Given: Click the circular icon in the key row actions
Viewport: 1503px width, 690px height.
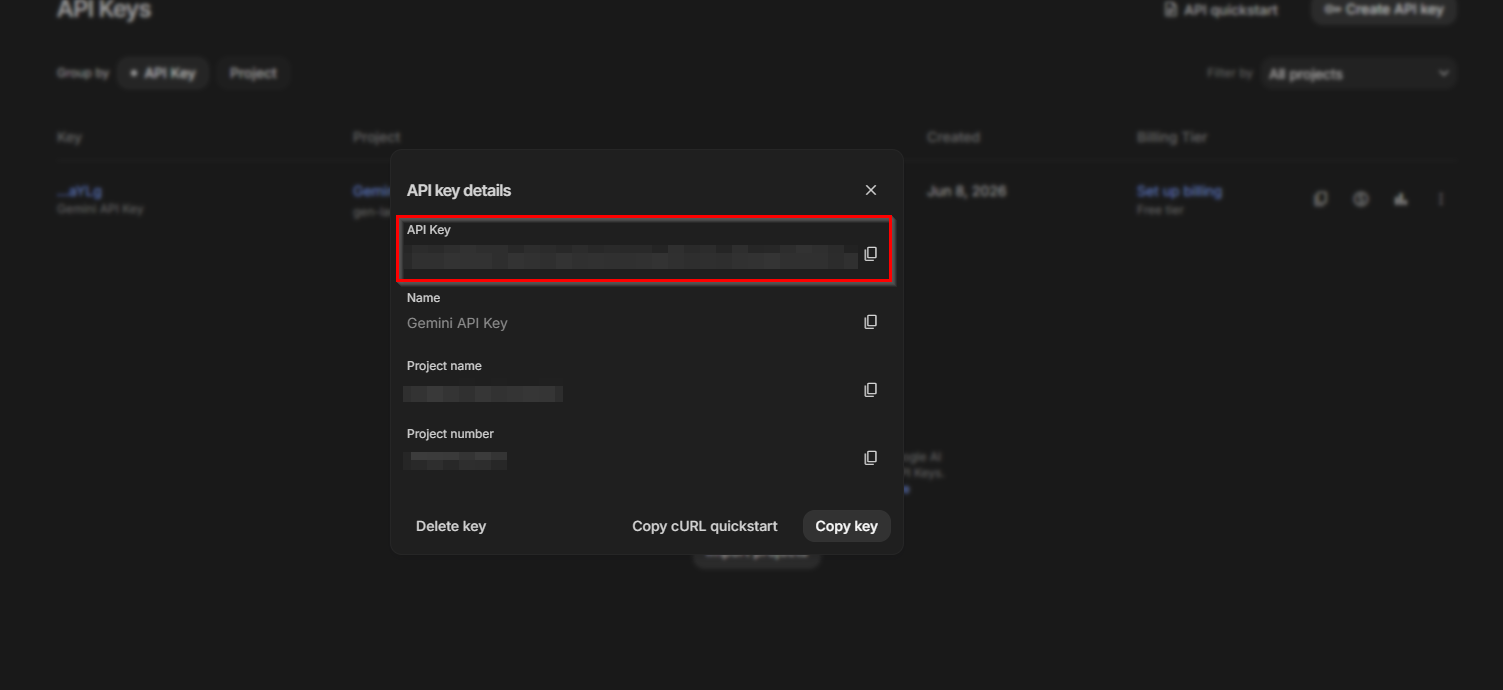Looking at the screenshot, I should [x=1361, y=199].
